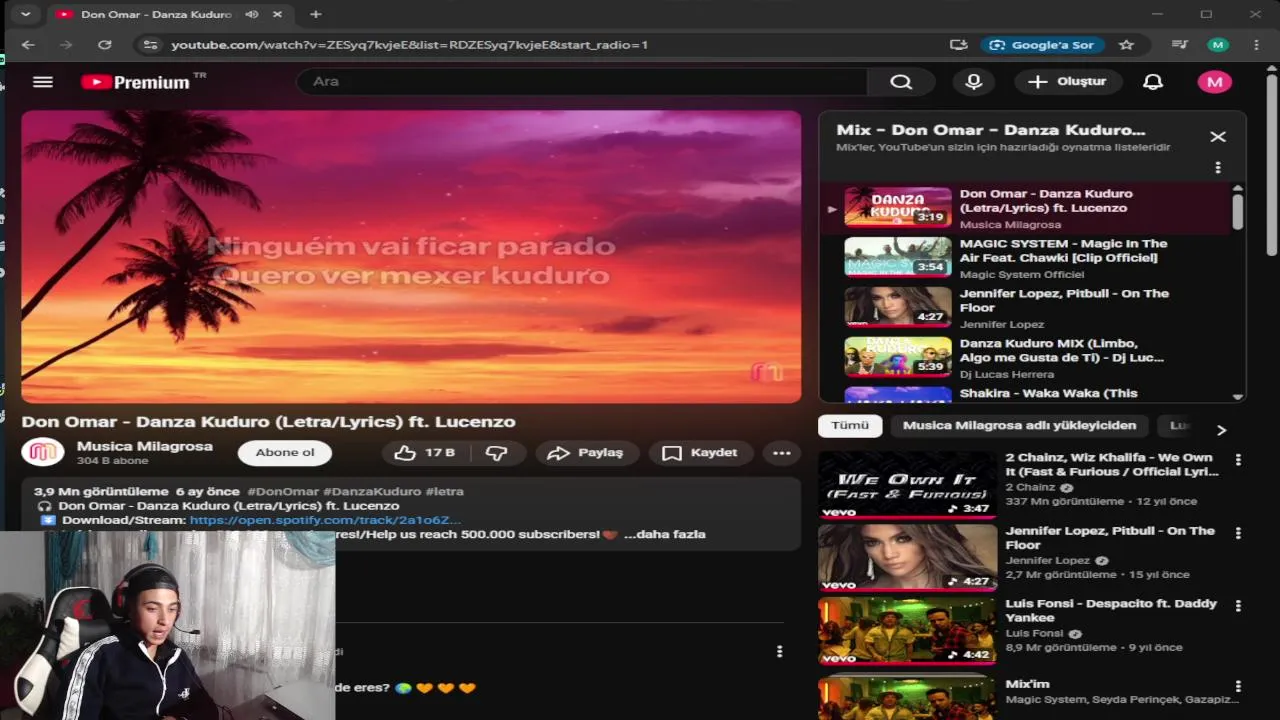Click the search magnifier button
1280x720 pixels.
click(x=901, y=82)
